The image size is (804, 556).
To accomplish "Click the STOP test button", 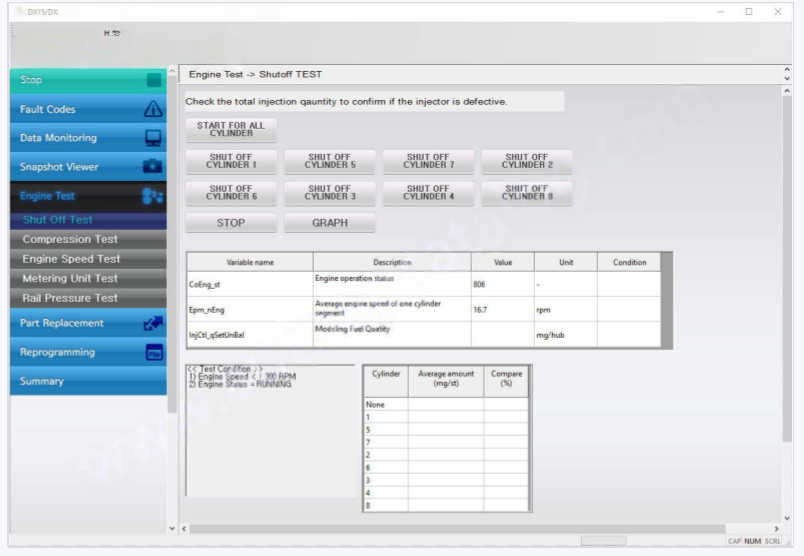I will pyautogui.click(x=231, y=223).
